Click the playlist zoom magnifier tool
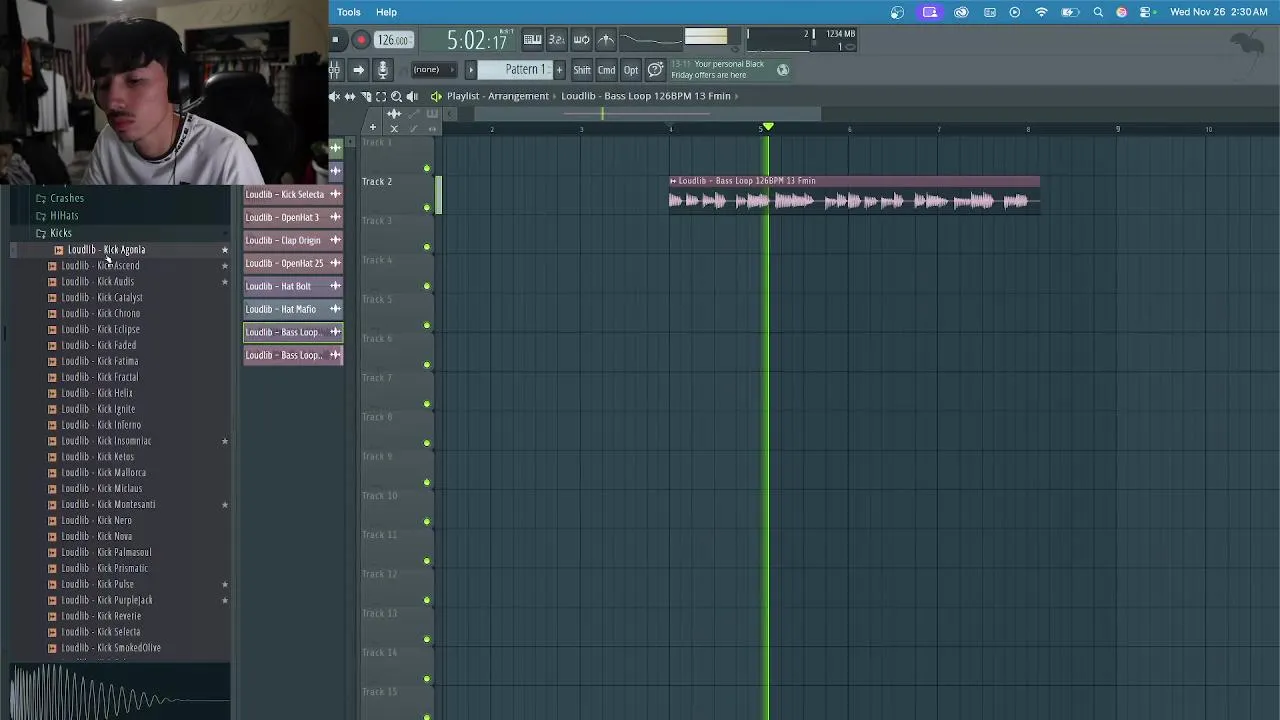Viewport: 1280px width, 720px height. click(x=396, y=96)
